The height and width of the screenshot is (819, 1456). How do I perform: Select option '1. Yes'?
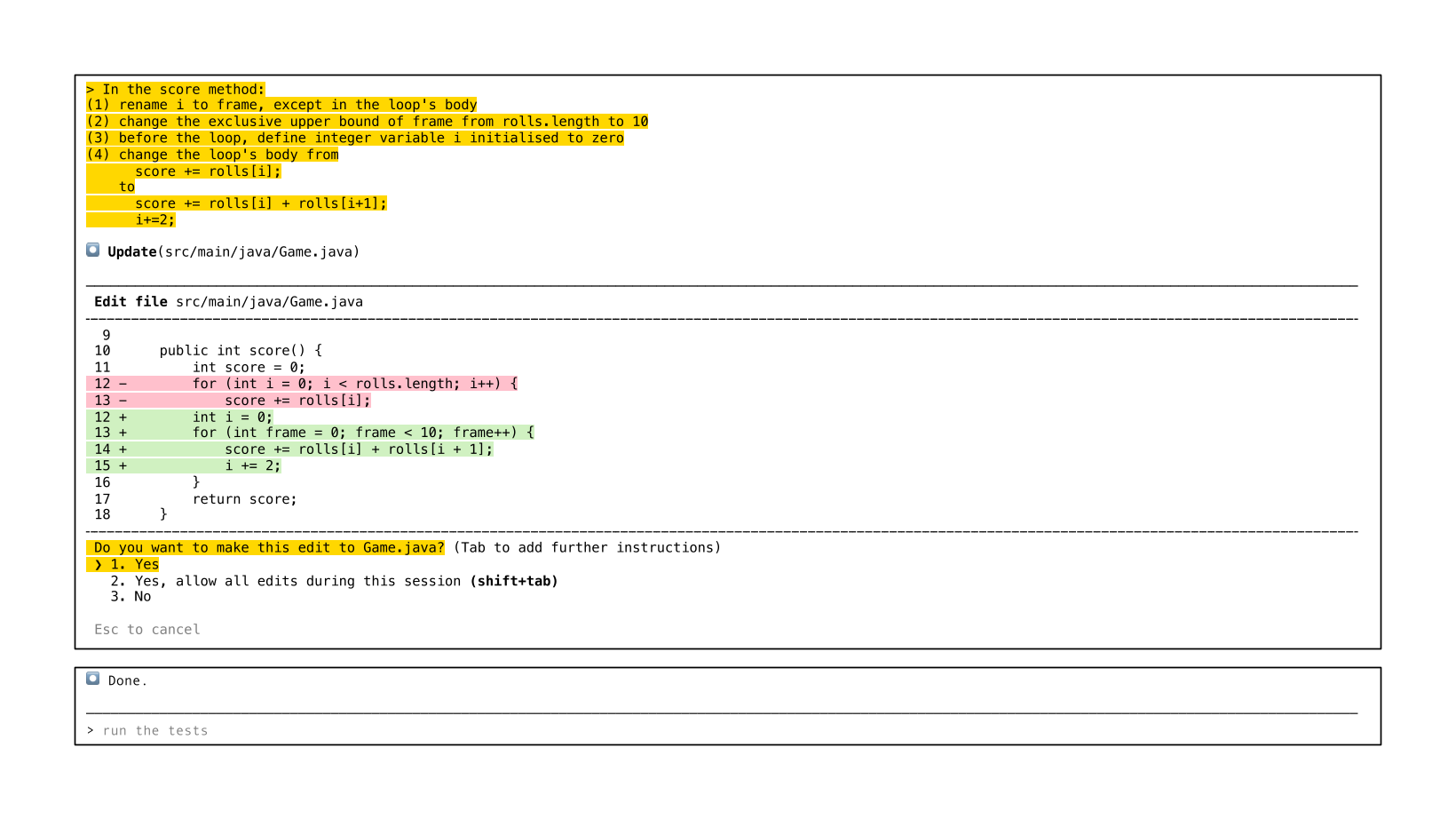(134, 565)
